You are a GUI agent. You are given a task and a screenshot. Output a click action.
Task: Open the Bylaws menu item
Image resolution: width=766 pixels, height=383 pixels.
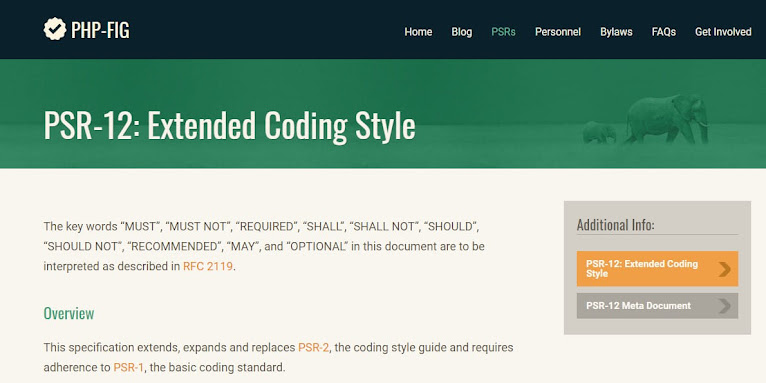[616, 32]
